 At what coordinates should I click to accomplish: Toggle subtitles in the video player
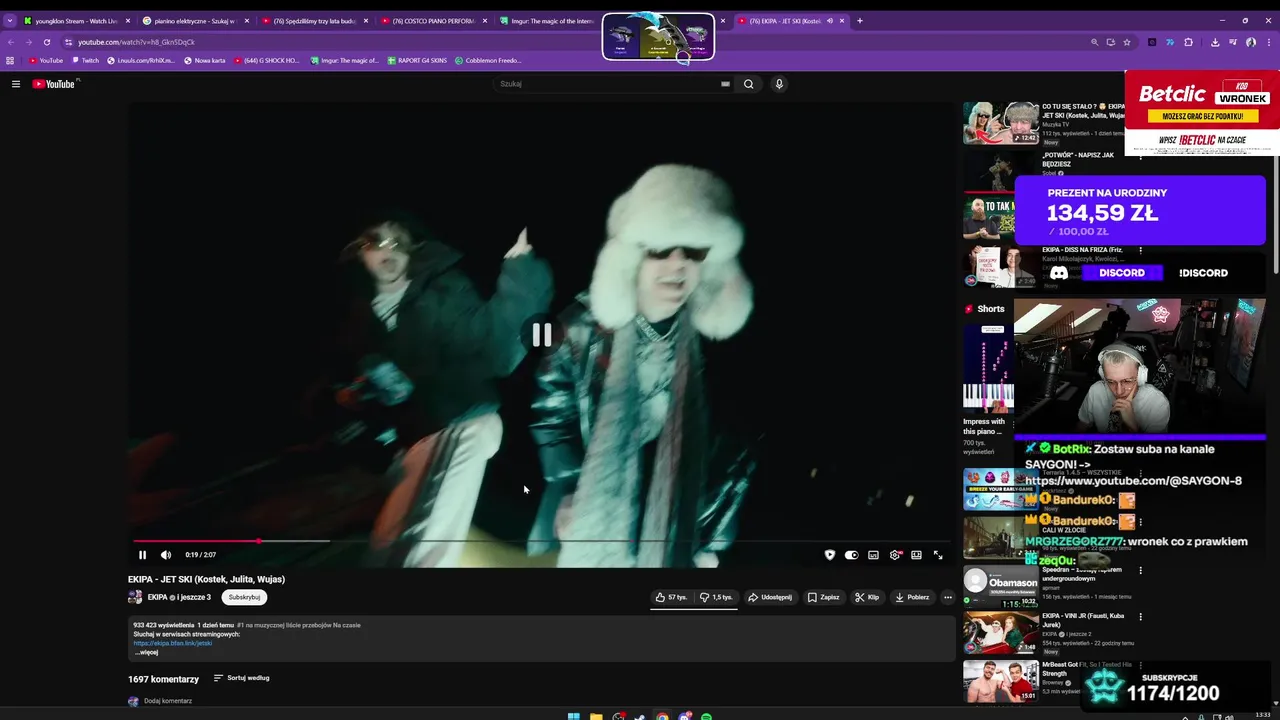[x=873, y=555]
